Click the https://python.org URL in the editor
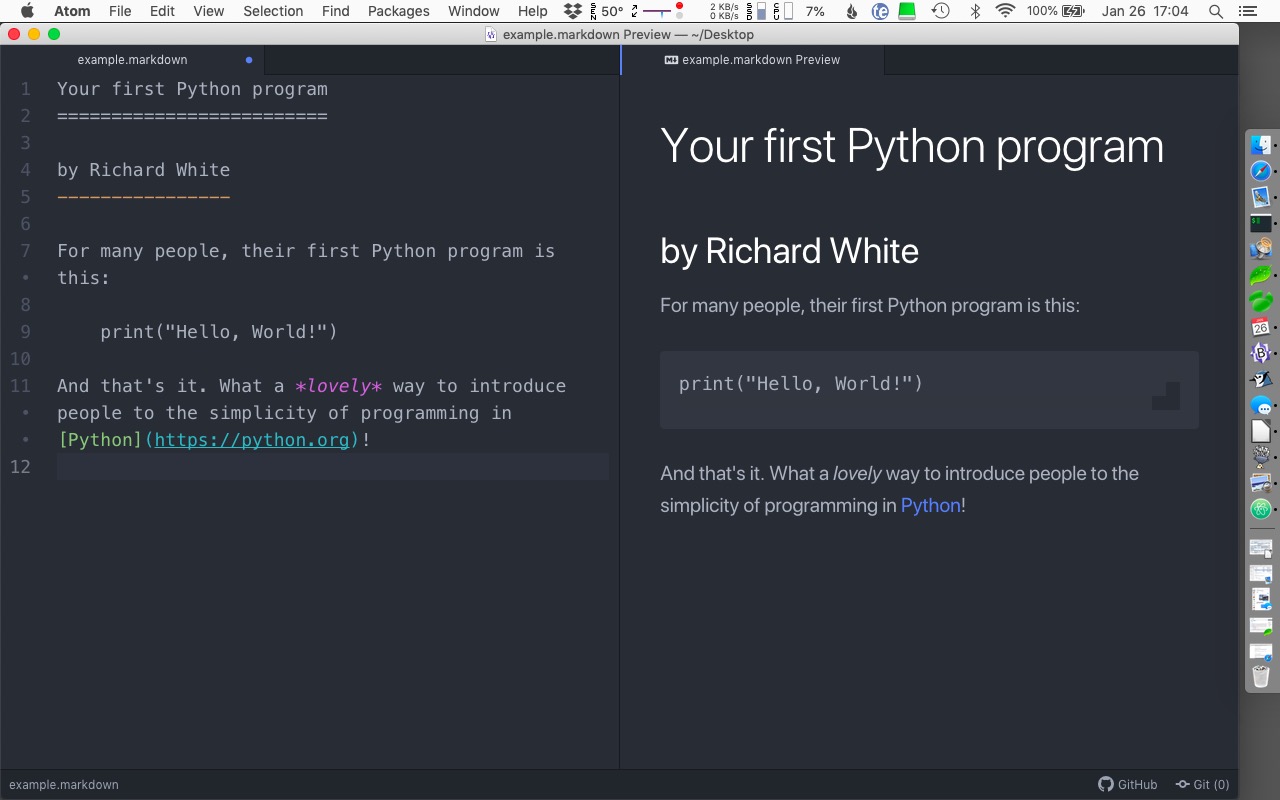Screen dimensions: 1280x800 252,440
